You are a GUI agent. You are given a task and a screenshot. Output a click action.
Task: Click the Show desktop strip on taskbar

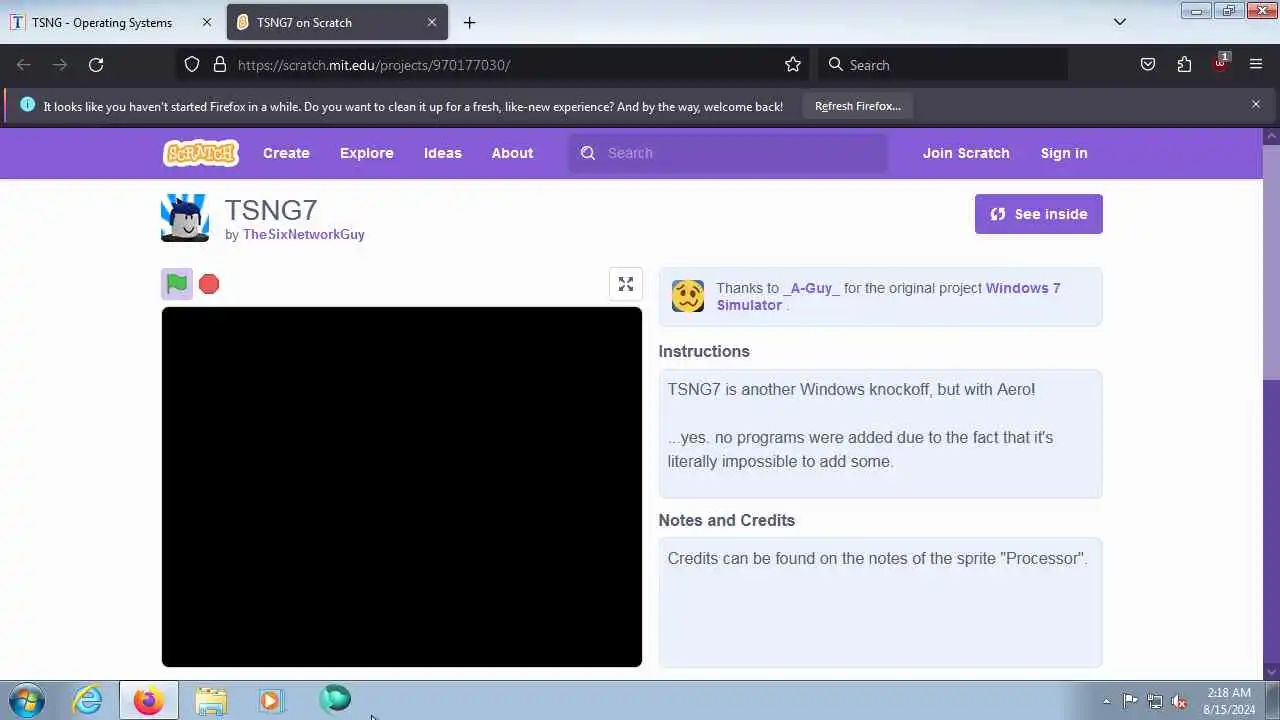pyautogui.click(x=1272, y=701)
